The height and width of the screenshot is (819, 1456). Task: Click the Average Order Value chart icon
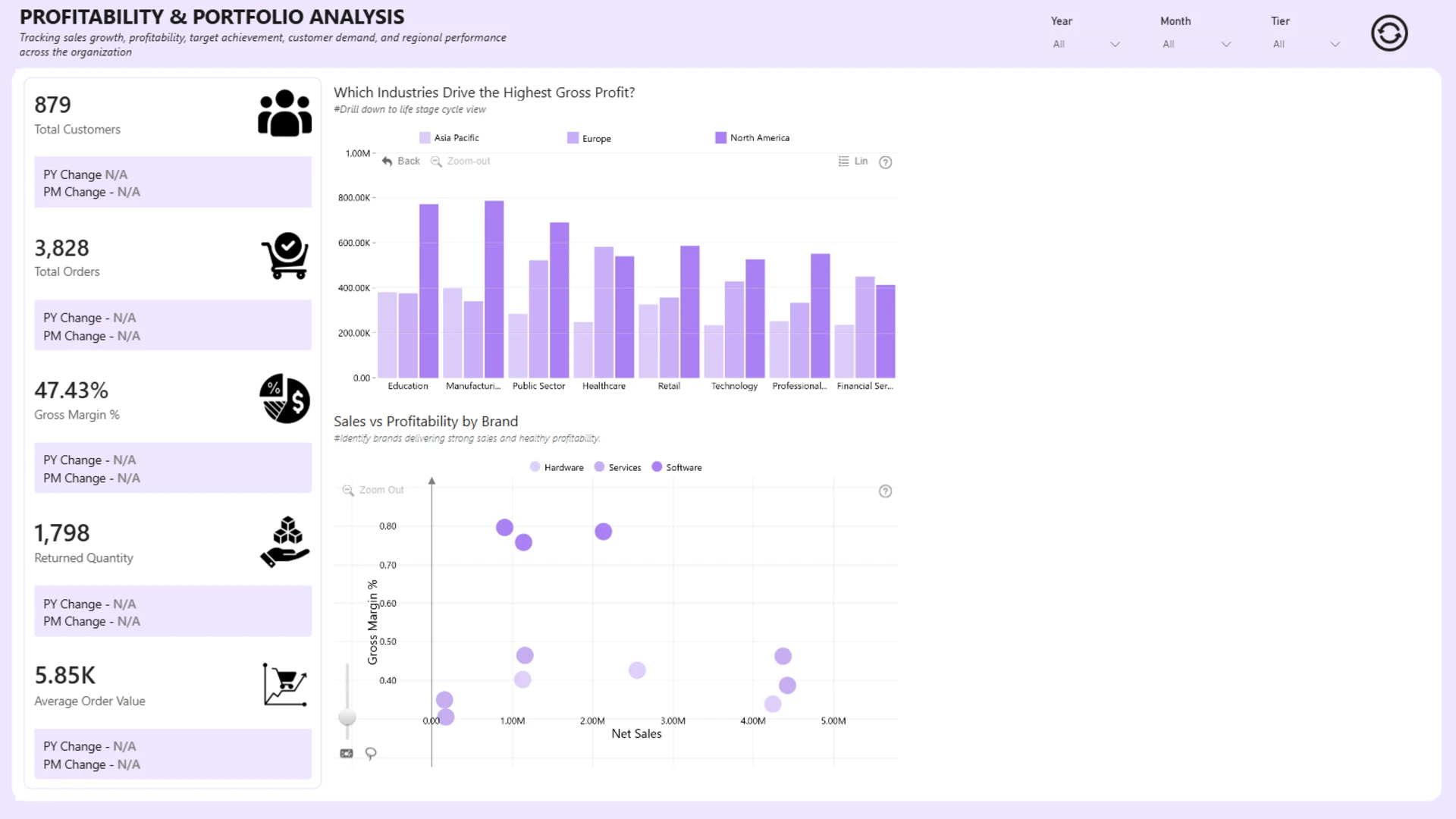click(285, 685)
